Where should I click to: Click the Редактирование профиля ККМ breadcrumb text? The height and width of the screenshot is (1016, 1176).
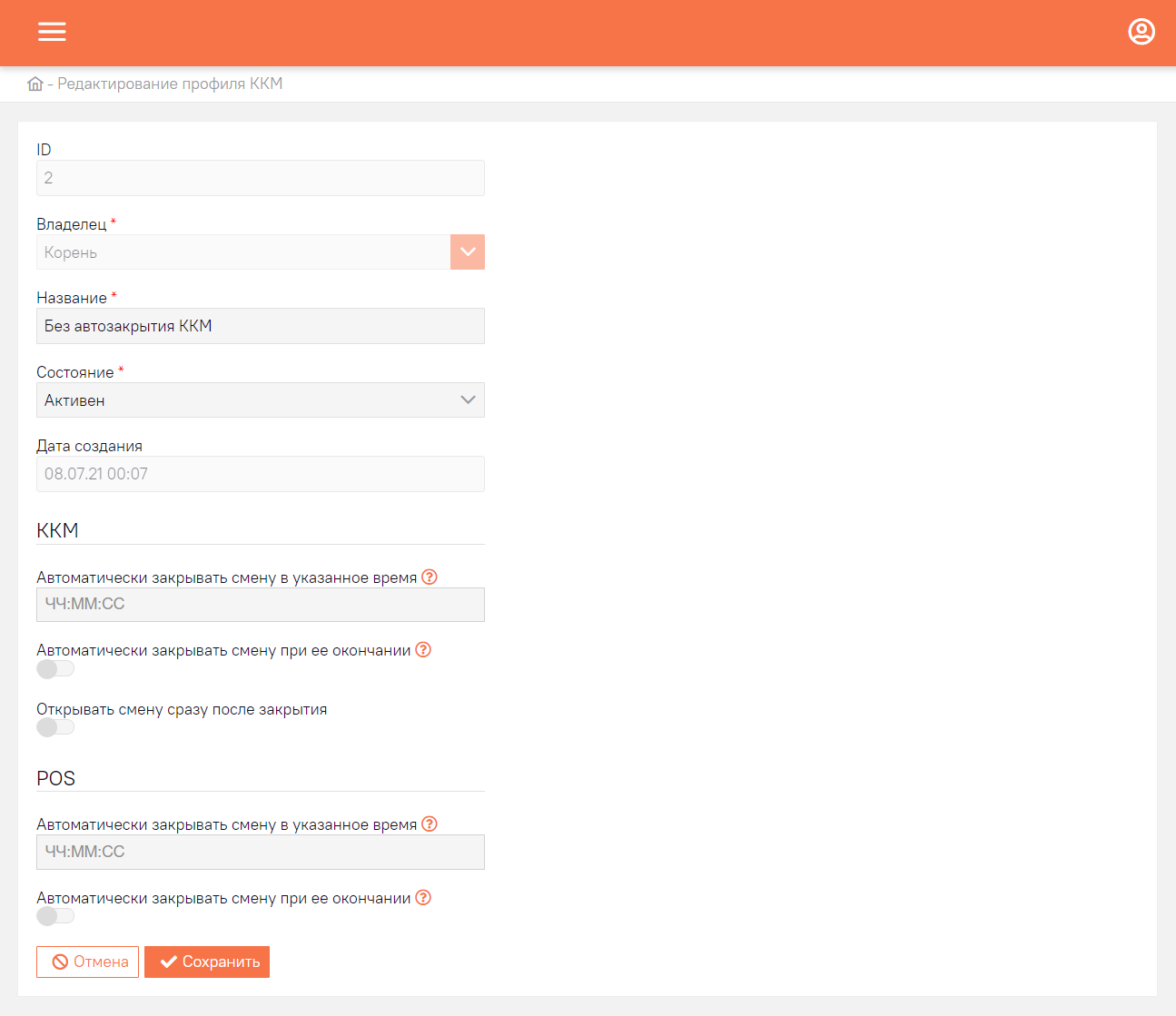point(170,84)
